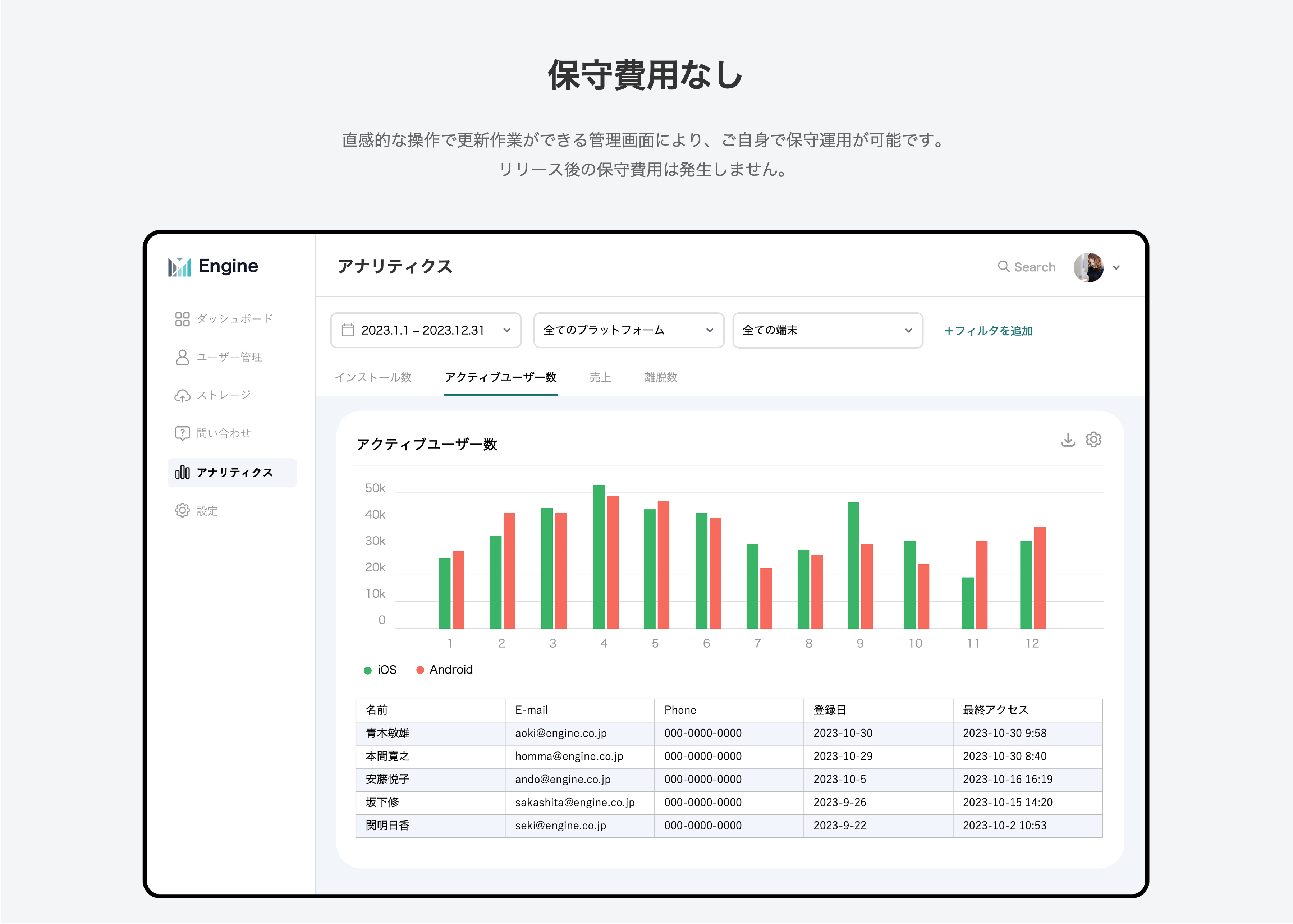Switch to the インストール数 tab
This screenshot has width=1293, height=924.
373,378
